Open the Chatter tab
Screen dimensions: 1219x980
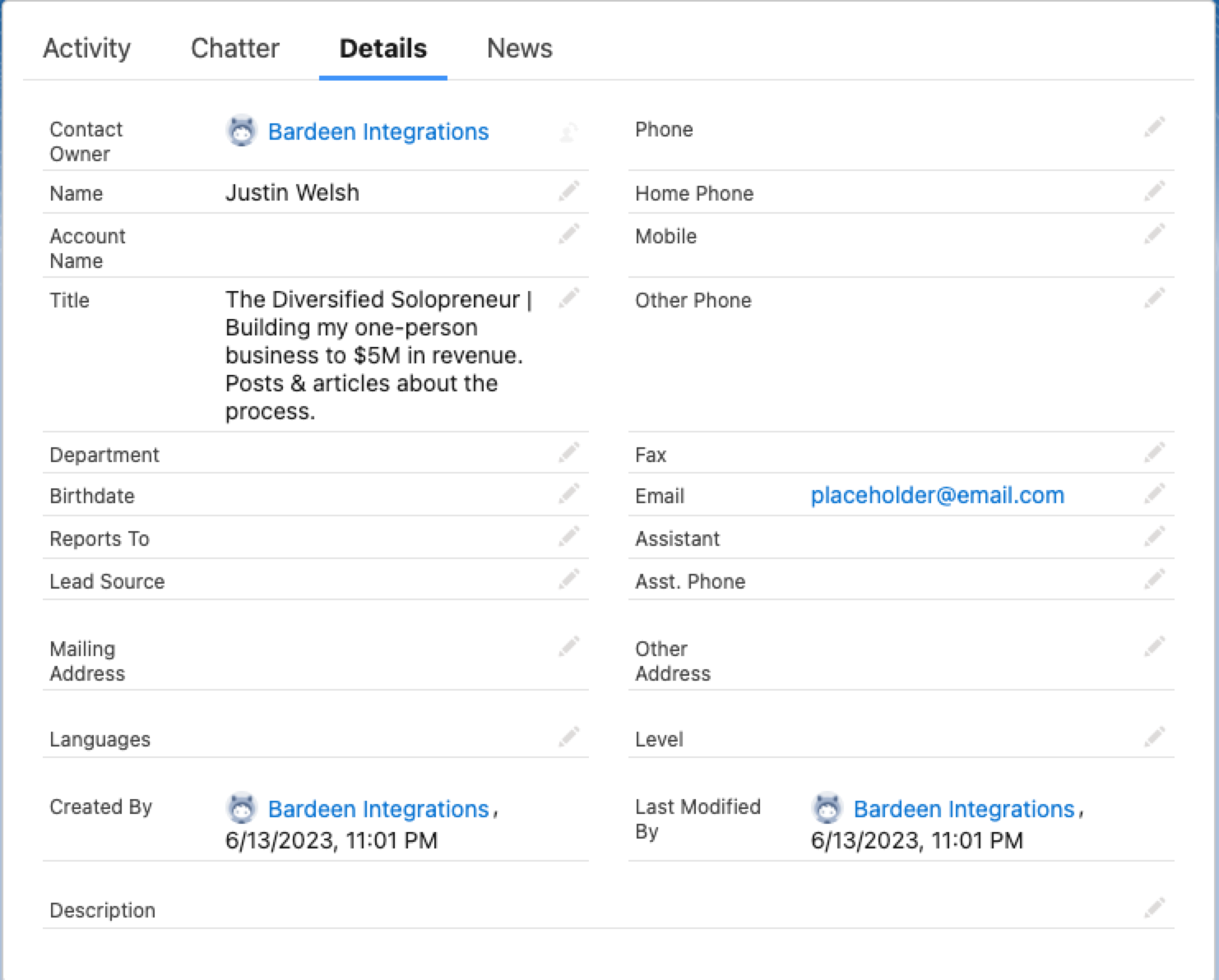(235, 49)
